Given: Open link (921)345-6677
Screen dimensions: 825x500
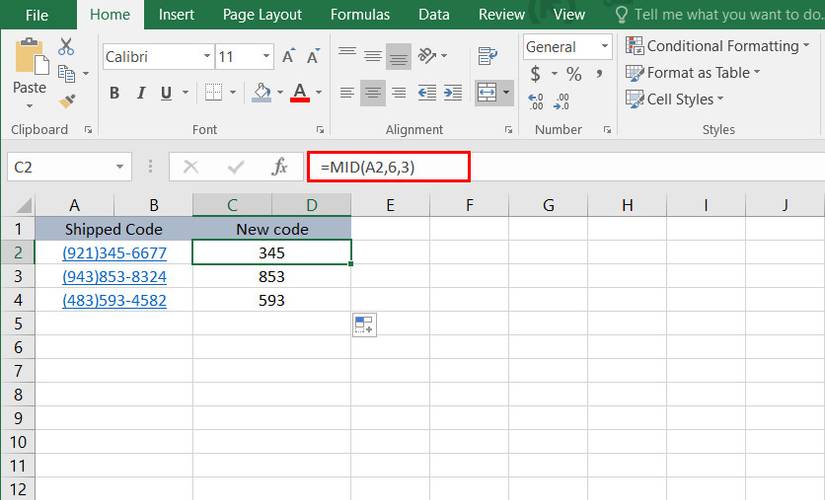Looking at the screenshot, I should click(x=114, y=253).
